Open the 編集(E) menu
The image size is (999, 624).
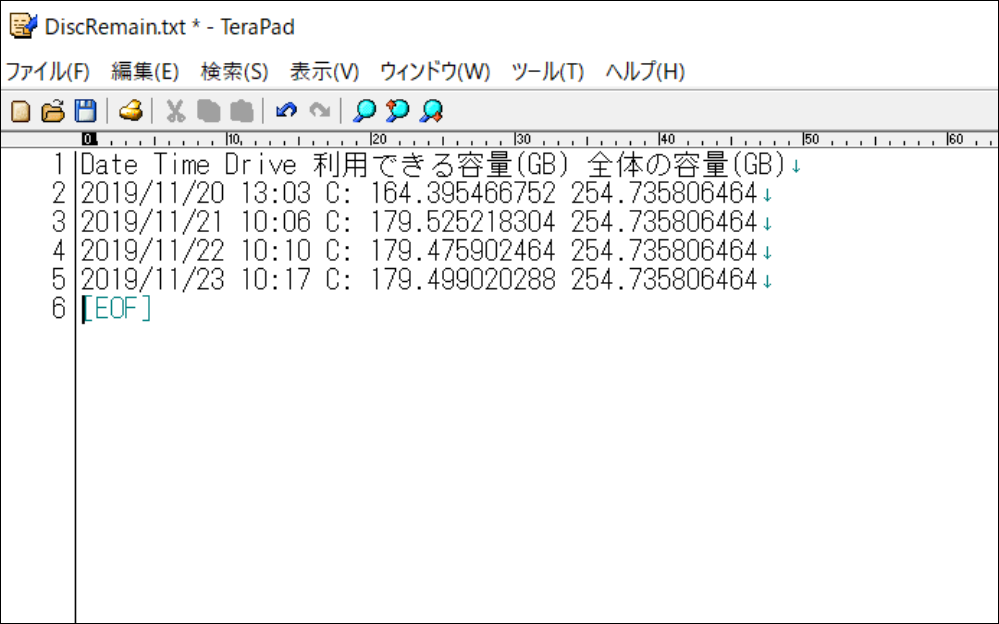(x=145, y=71)
